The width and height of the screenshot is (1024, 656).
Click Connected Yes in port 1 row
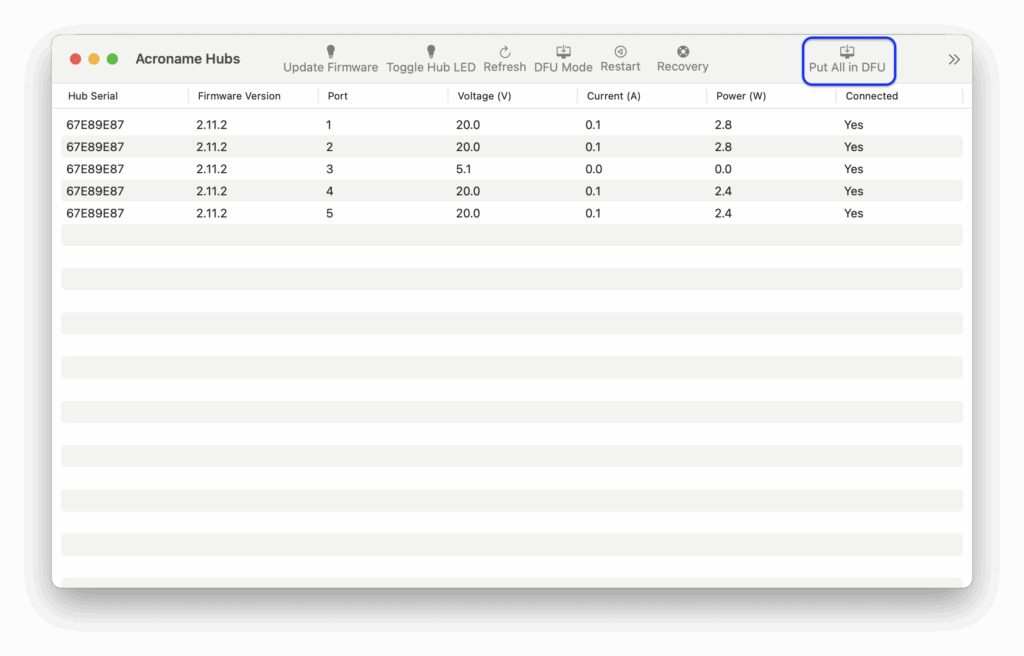tap(854, 125)
